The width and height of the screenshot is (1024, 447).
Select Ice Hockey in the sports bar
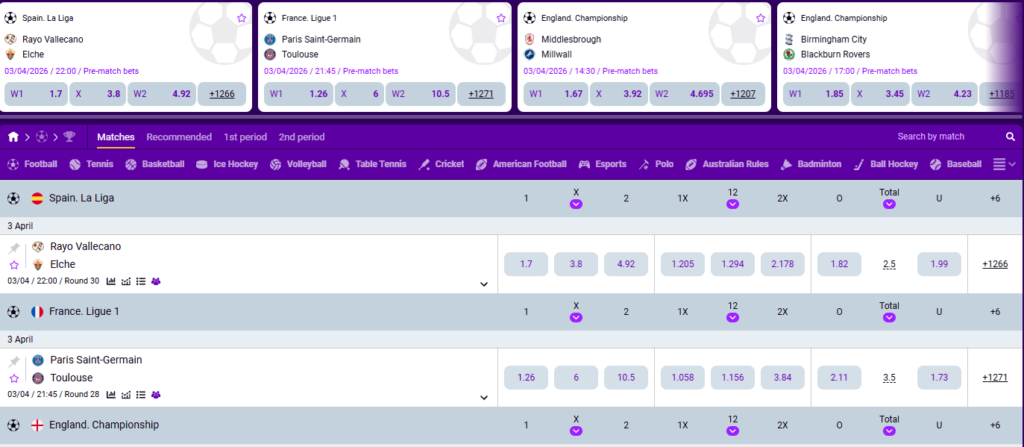pyautogui.click(x=227, y=164)
